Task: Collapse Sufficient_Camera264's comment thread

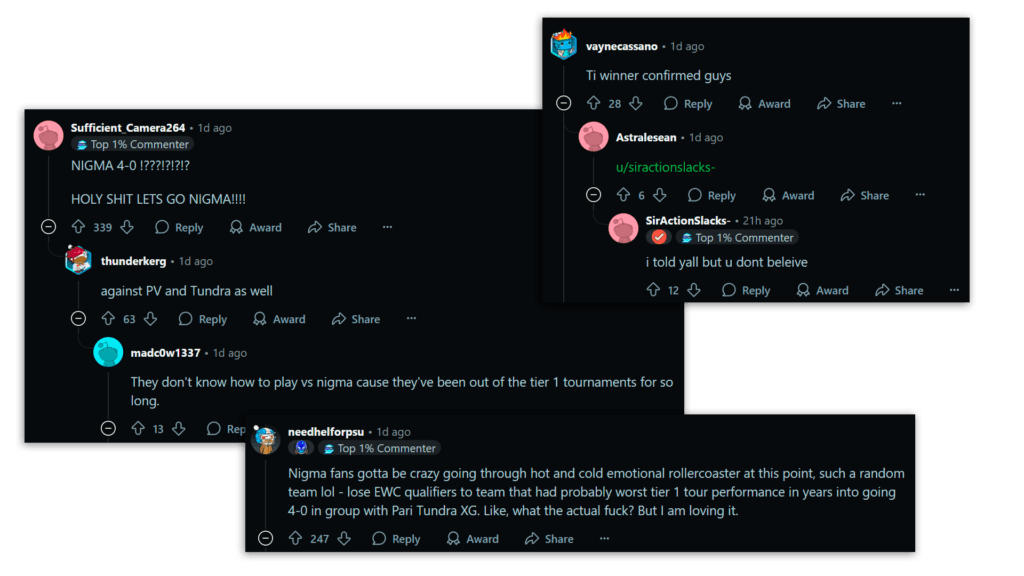Action: (48, 227)
